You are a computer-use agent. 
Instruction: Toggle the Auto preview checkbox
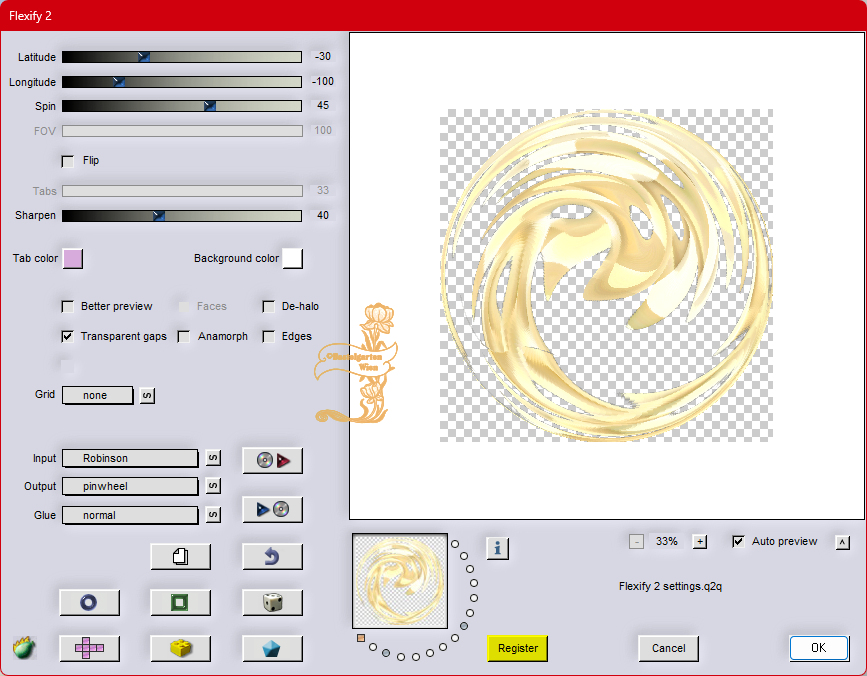(738, 542)
